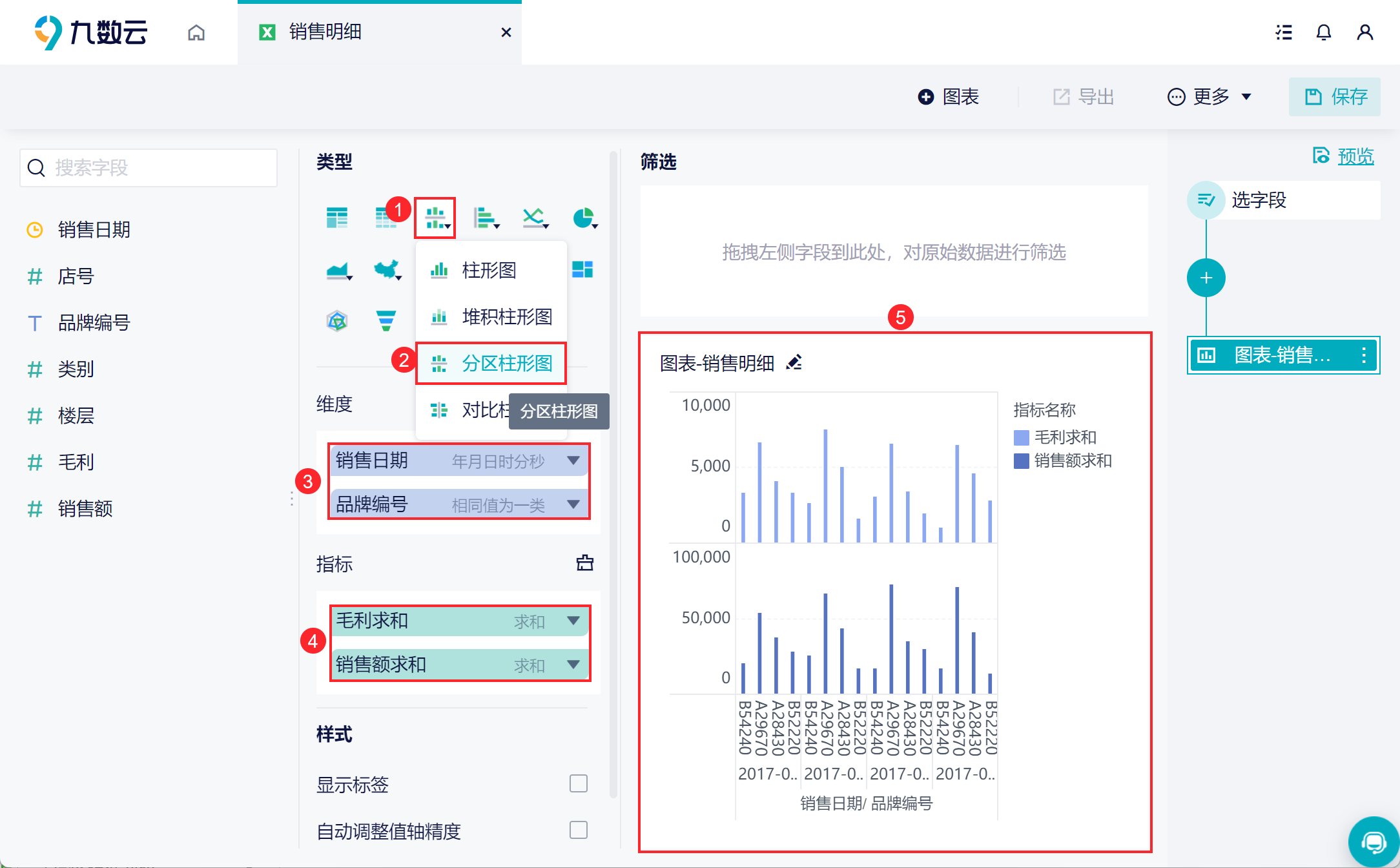Click the notification bell icon
The width and height of the screenshot is (1400, 868).
click(1323, 32)
